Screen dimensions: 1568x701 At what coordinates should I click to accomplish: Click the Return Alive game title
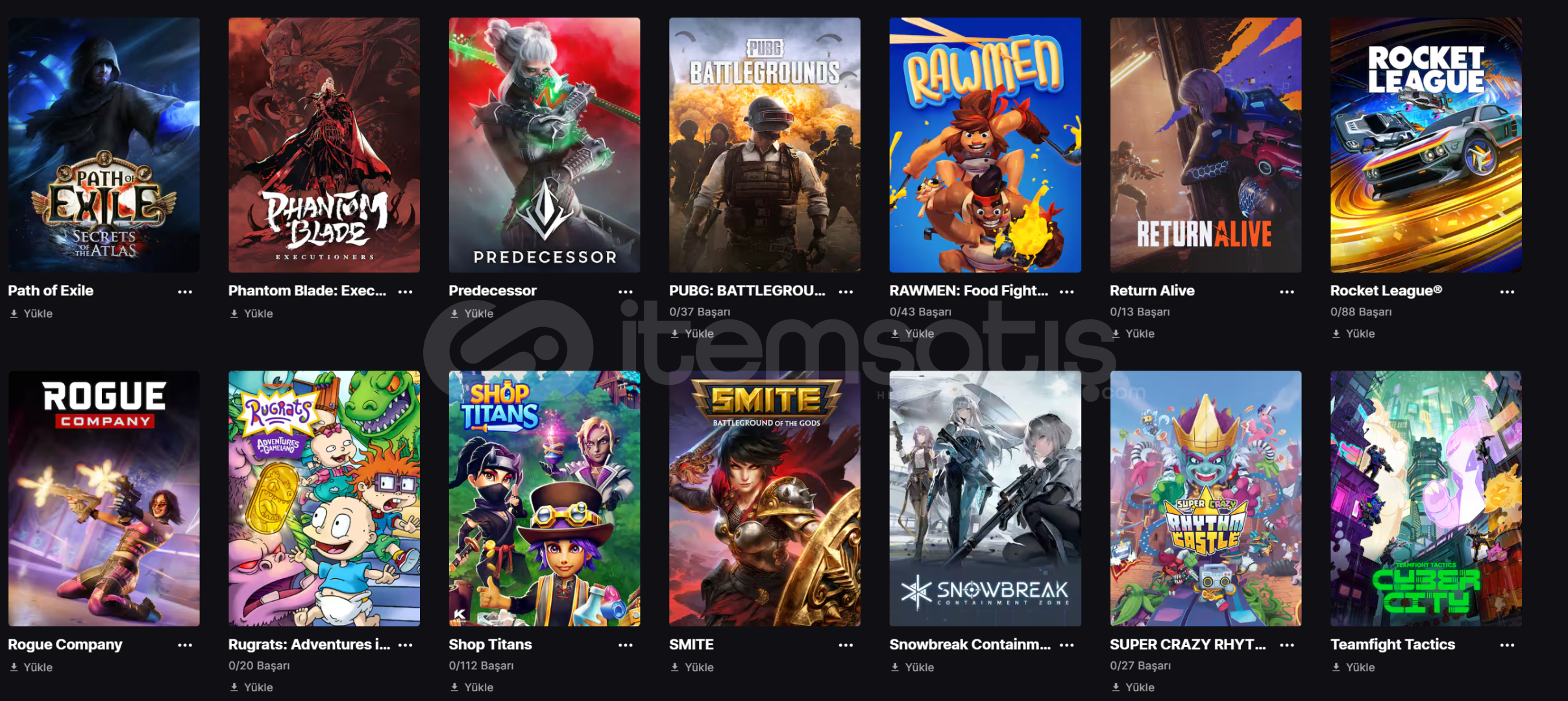point(1152,291)
